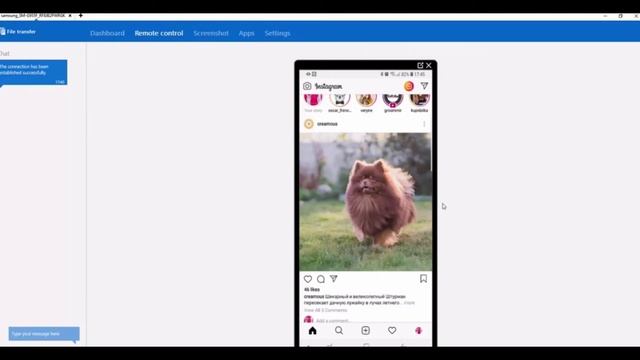Open the second story thumbnail
The height and width of the screenshot is (360, 640).
point(340,103)
